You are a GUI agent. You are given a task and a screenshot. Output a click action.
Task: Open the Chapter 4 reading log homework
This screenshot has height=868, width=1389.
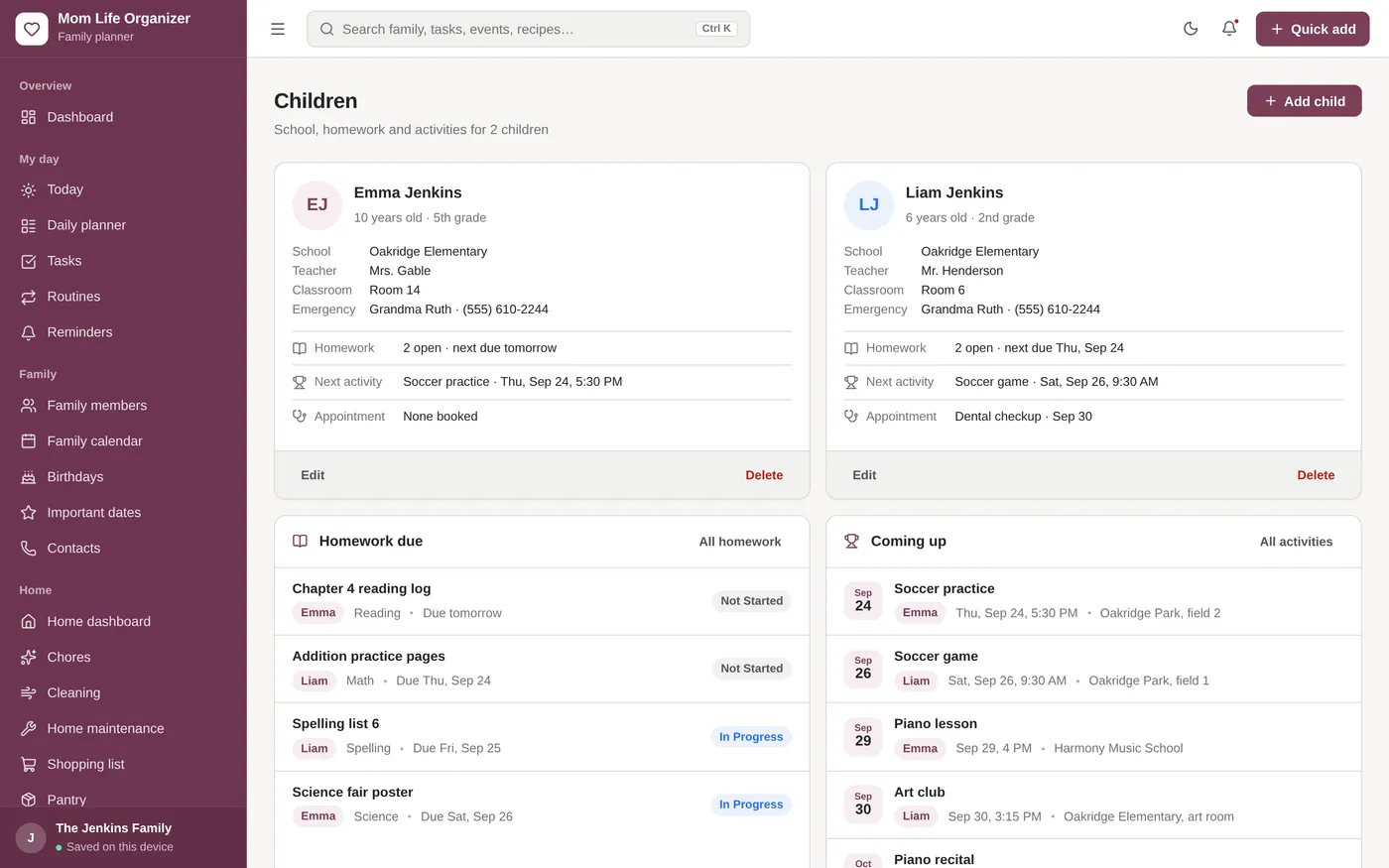click(542, 601)
